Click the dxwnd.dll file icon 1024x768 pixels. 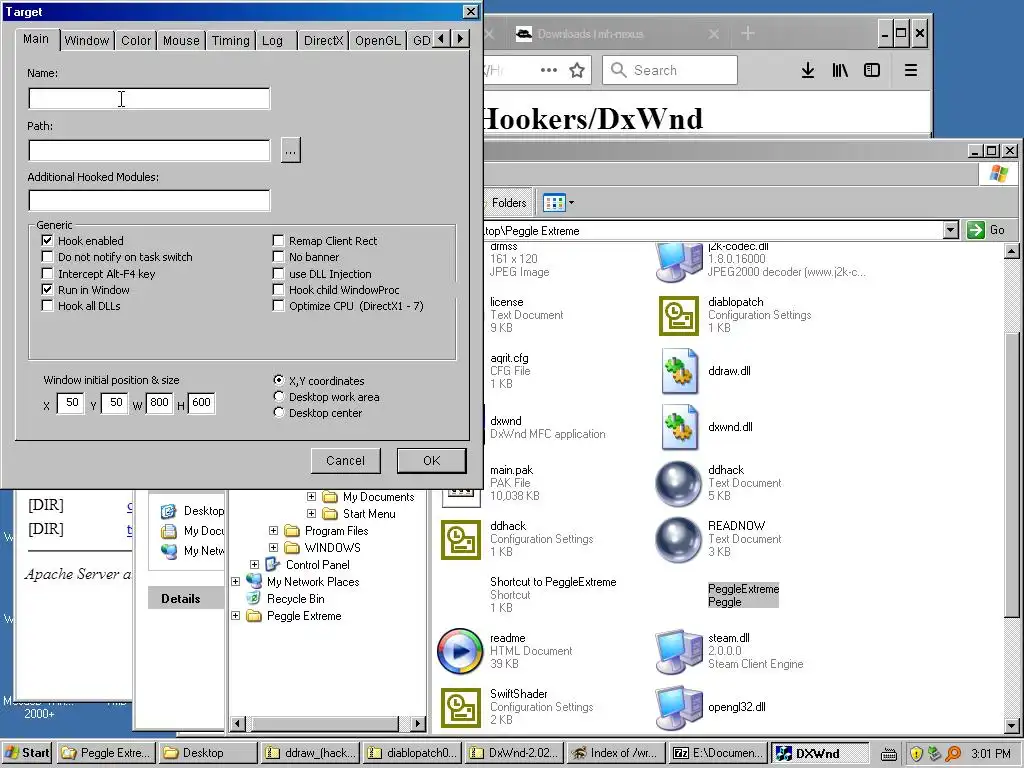pos(679,427)
